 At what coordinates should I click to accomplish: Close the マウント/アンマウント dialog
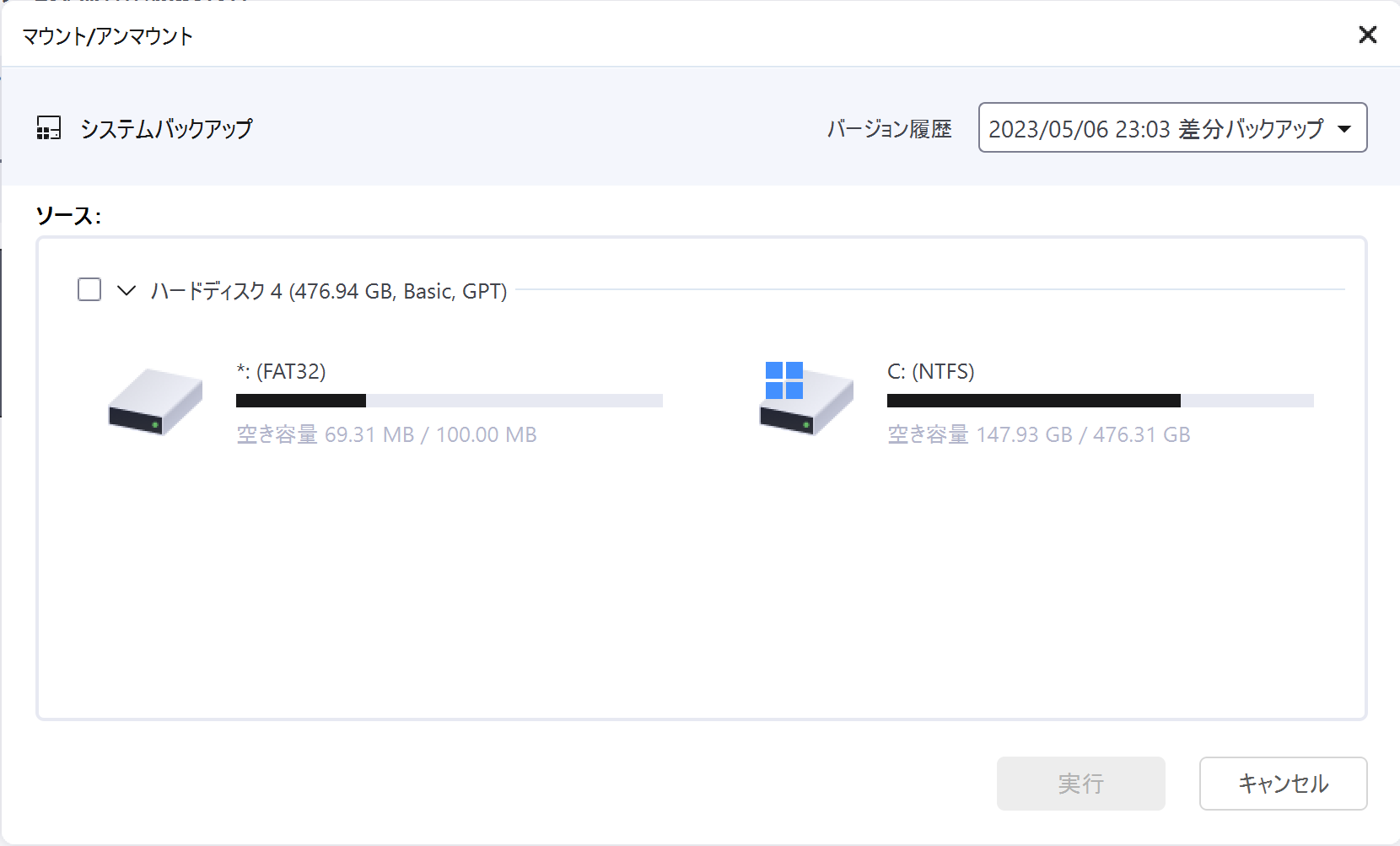pos(1367,35)
